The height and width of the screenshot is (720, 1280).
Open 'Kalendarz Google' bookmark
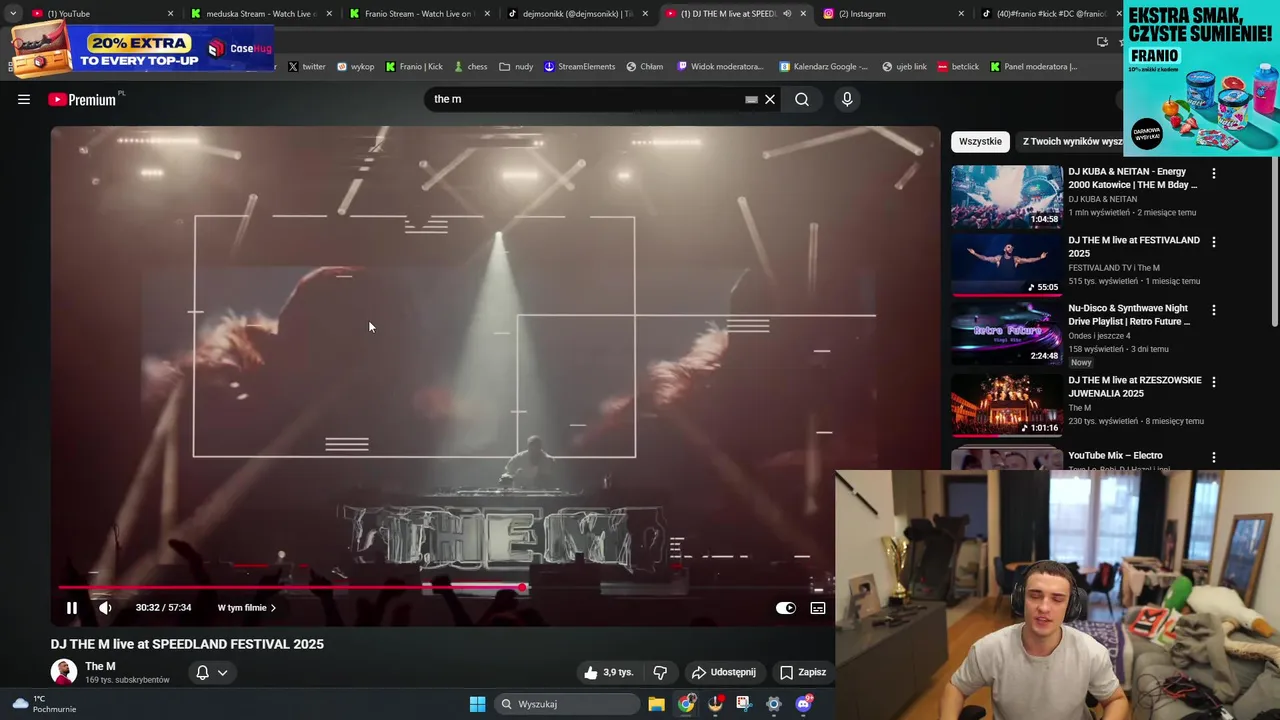824,67
